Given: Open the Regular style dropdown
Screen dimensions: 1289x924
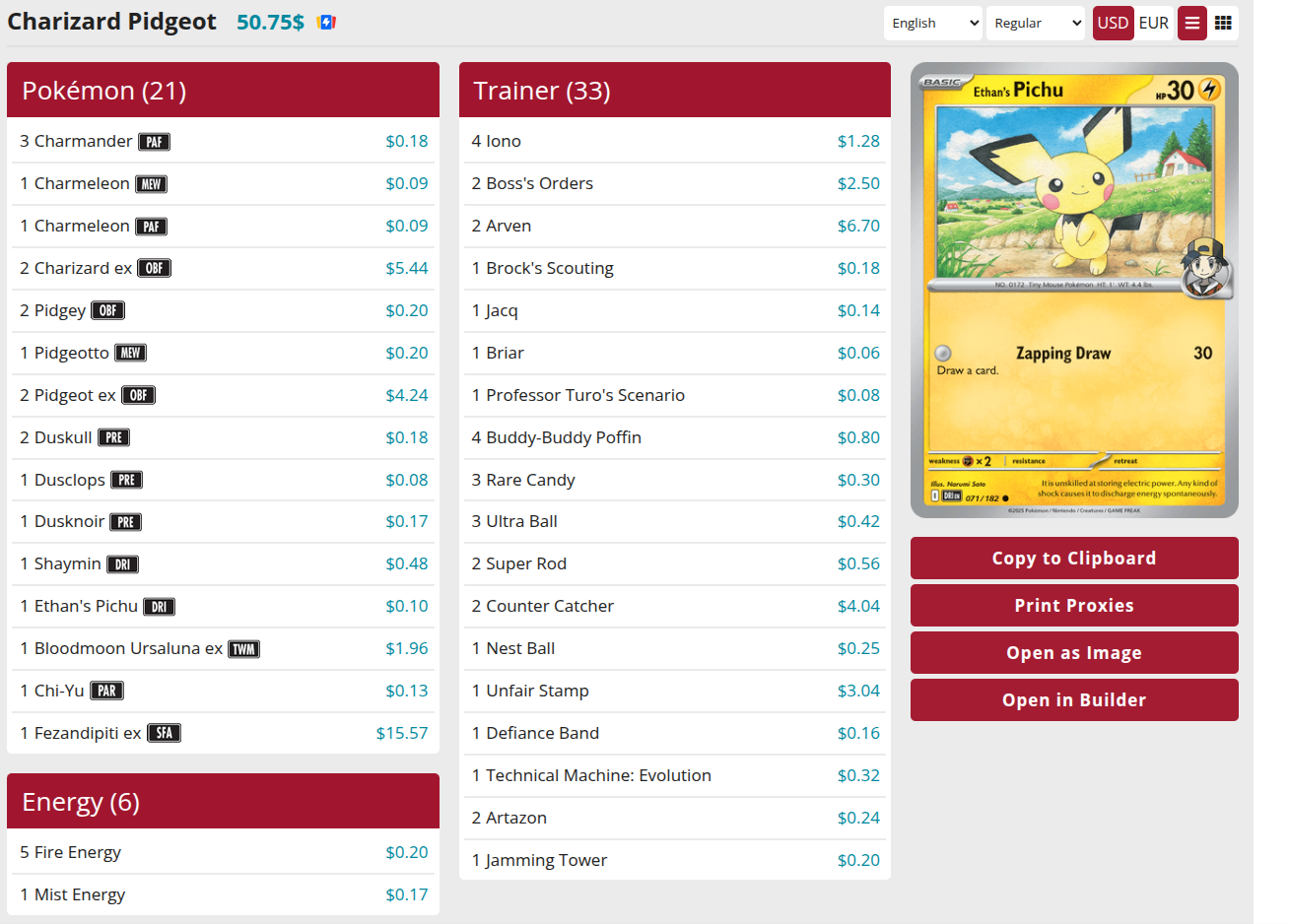Looking at the screenshot, I should 1036,23.
